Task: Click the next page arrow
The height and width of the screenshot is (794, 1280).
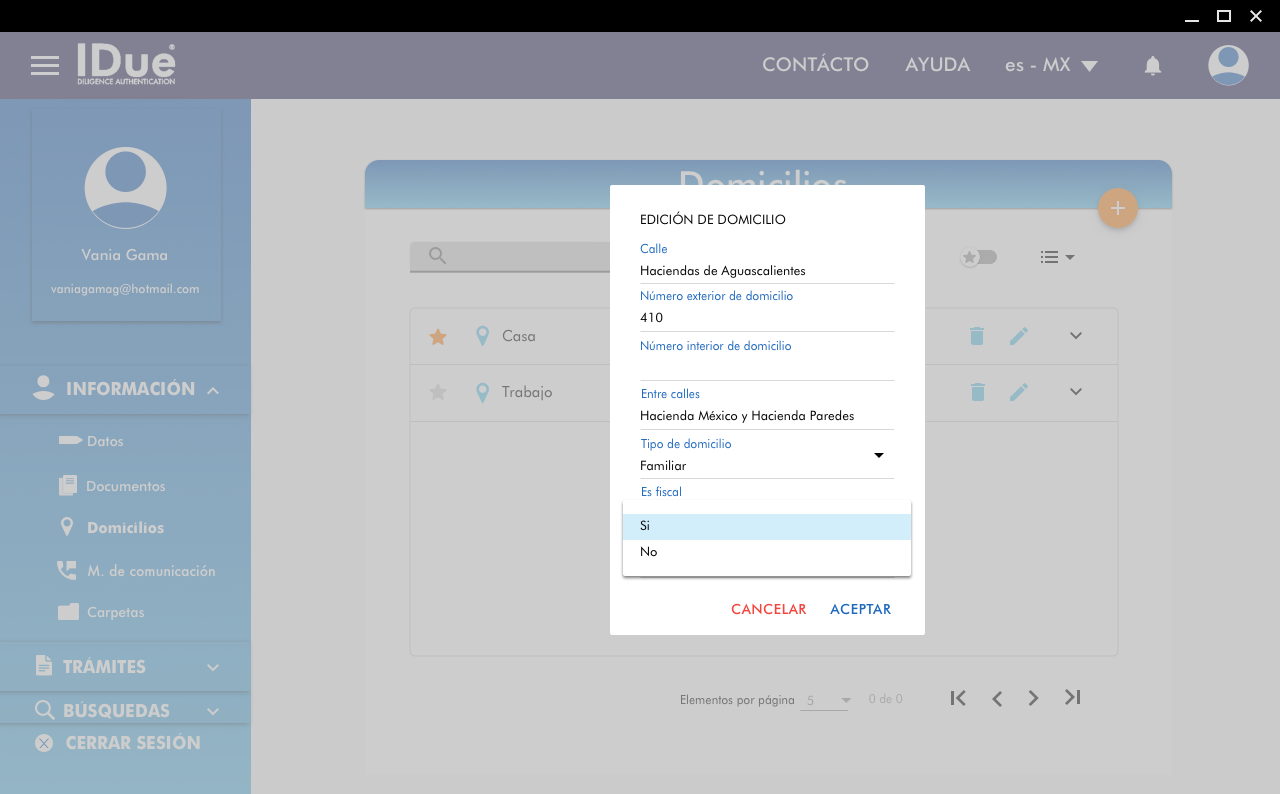Action: [x=1034, y=698]
